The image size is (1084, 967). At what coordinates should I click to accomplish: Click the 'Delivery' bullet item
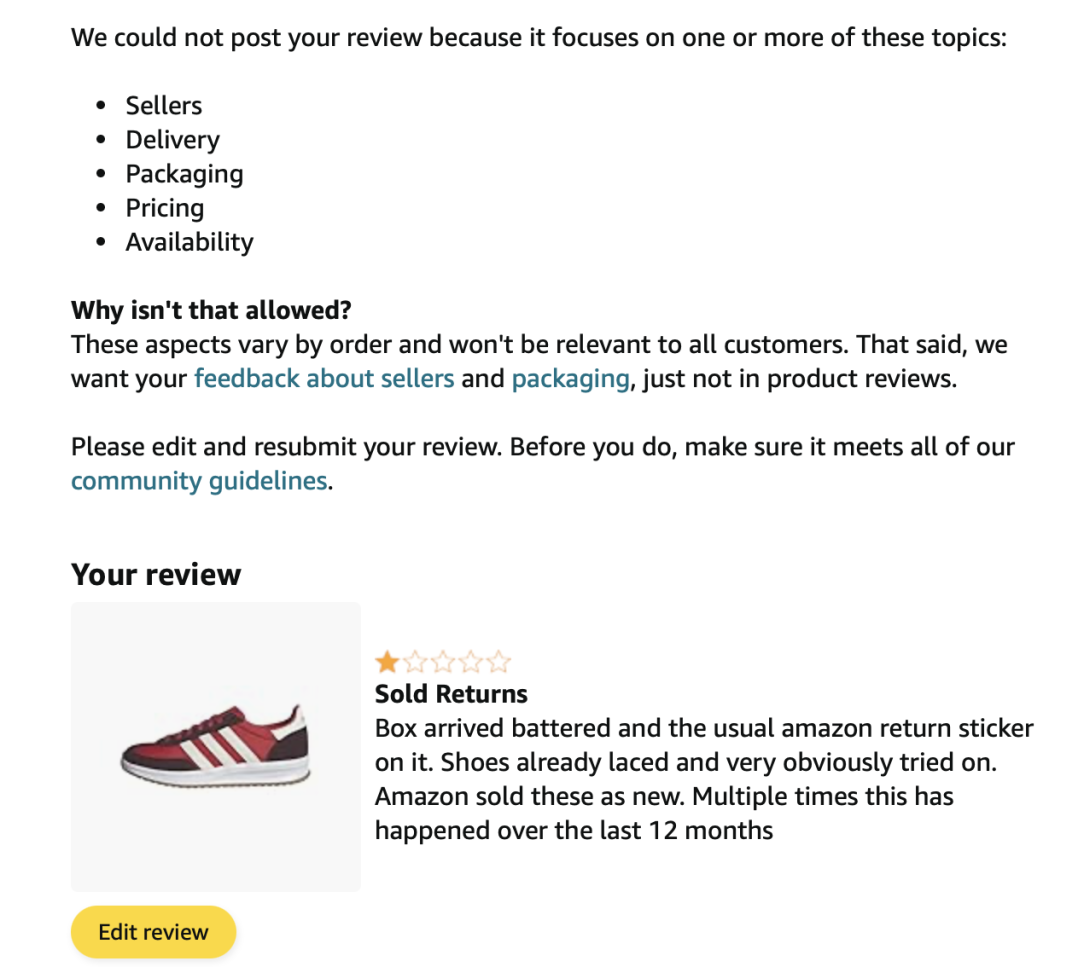coord(172,140)
